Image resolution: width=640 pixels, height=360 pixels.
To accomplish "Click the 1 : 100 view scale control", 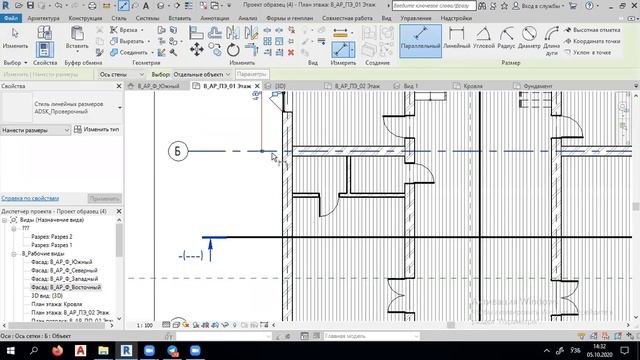I will pos(144,325).
